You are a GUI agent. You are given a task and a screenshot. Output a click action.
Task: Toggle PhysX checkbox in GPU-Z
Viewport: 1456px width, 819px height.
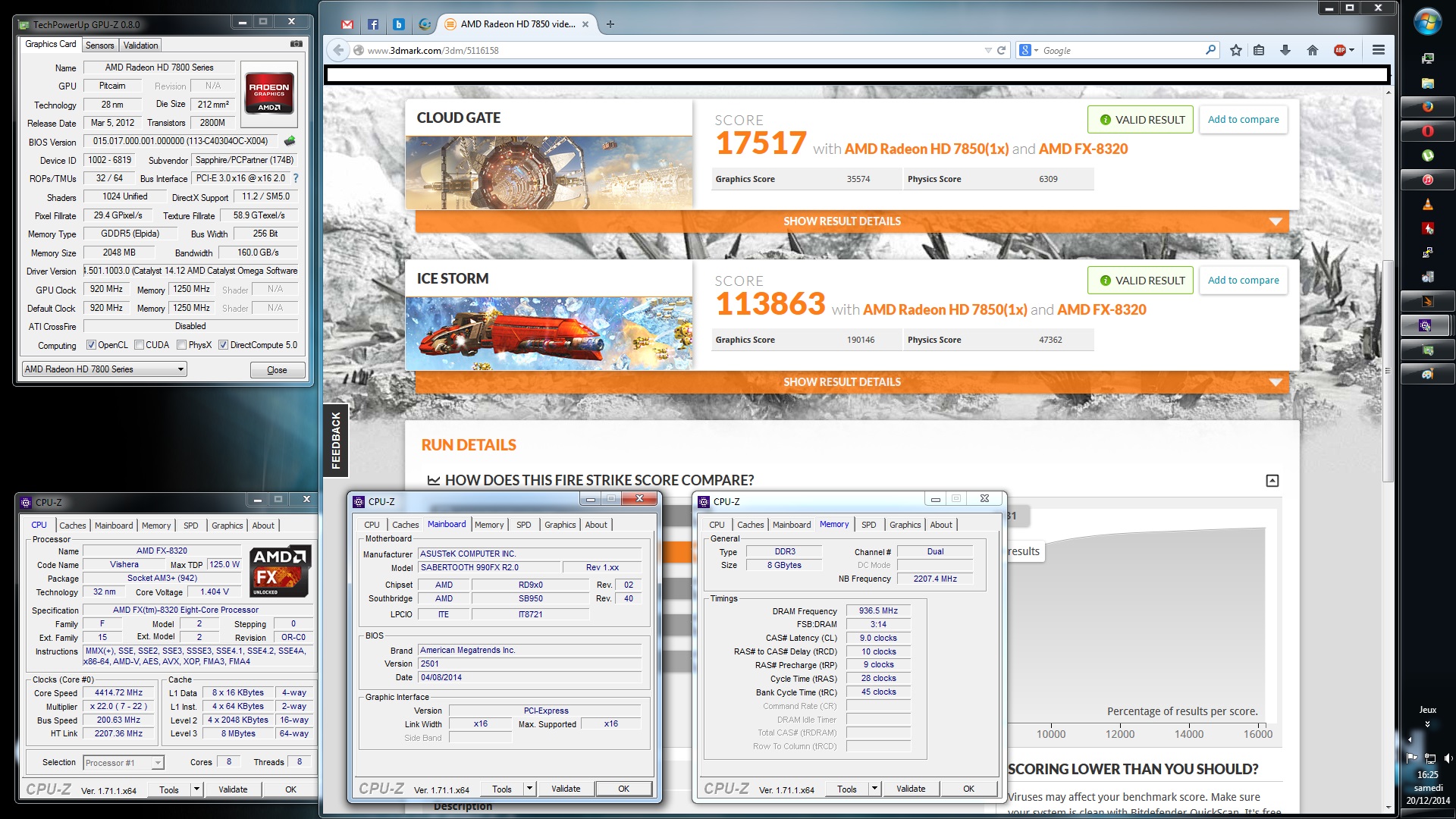pos(182,345)
